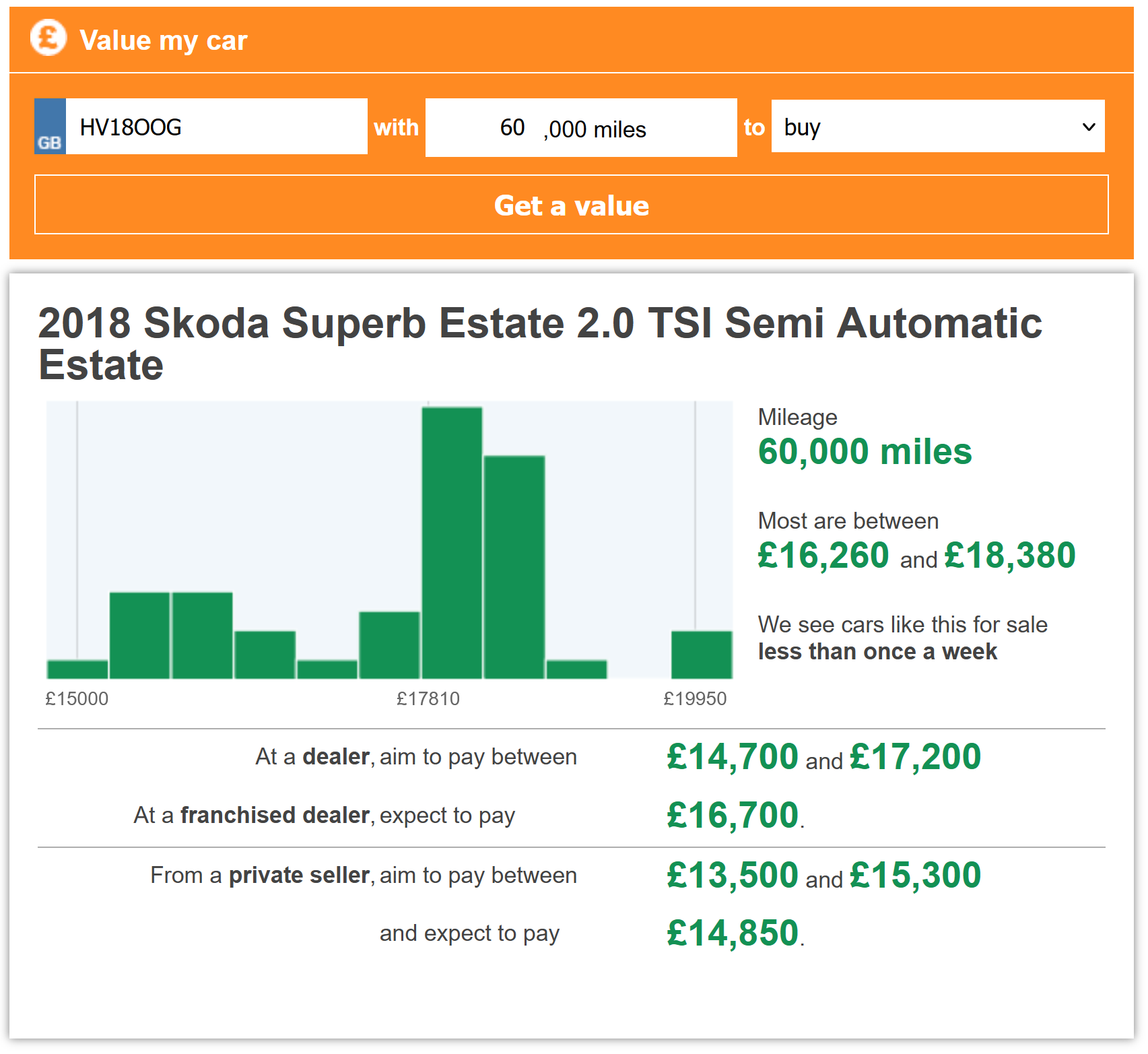
Task: Click the less than once a week text
Action: 877,651
